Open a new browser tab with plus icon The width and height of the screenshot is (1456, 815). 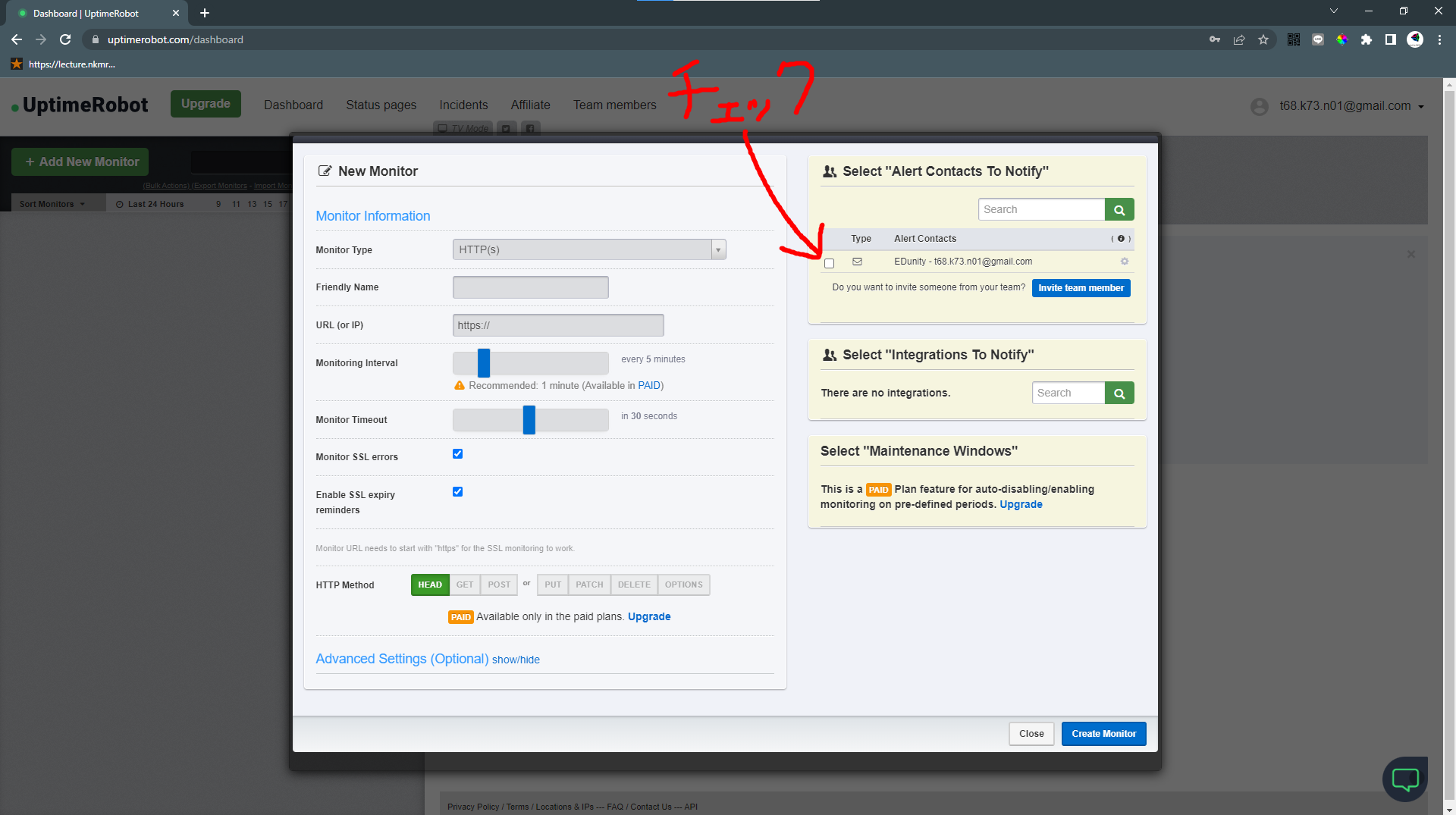205,13
